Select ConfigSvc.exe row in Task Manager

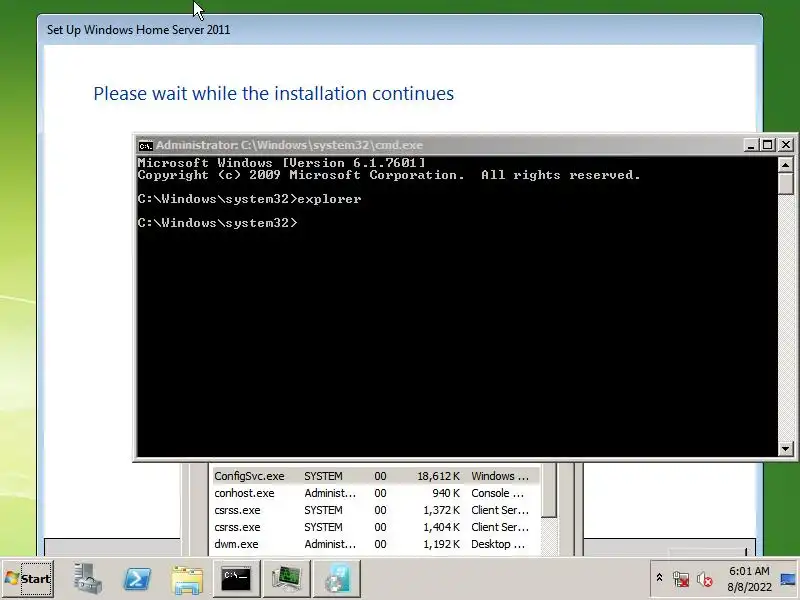click(376, 476)
